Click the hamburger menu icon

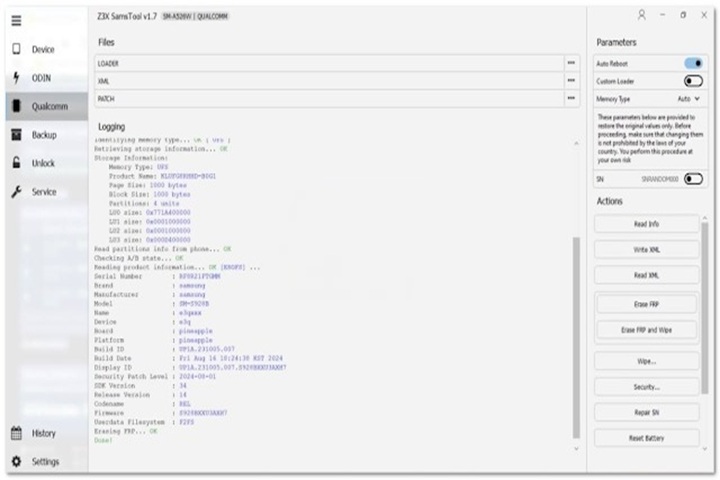click(16, 20)
